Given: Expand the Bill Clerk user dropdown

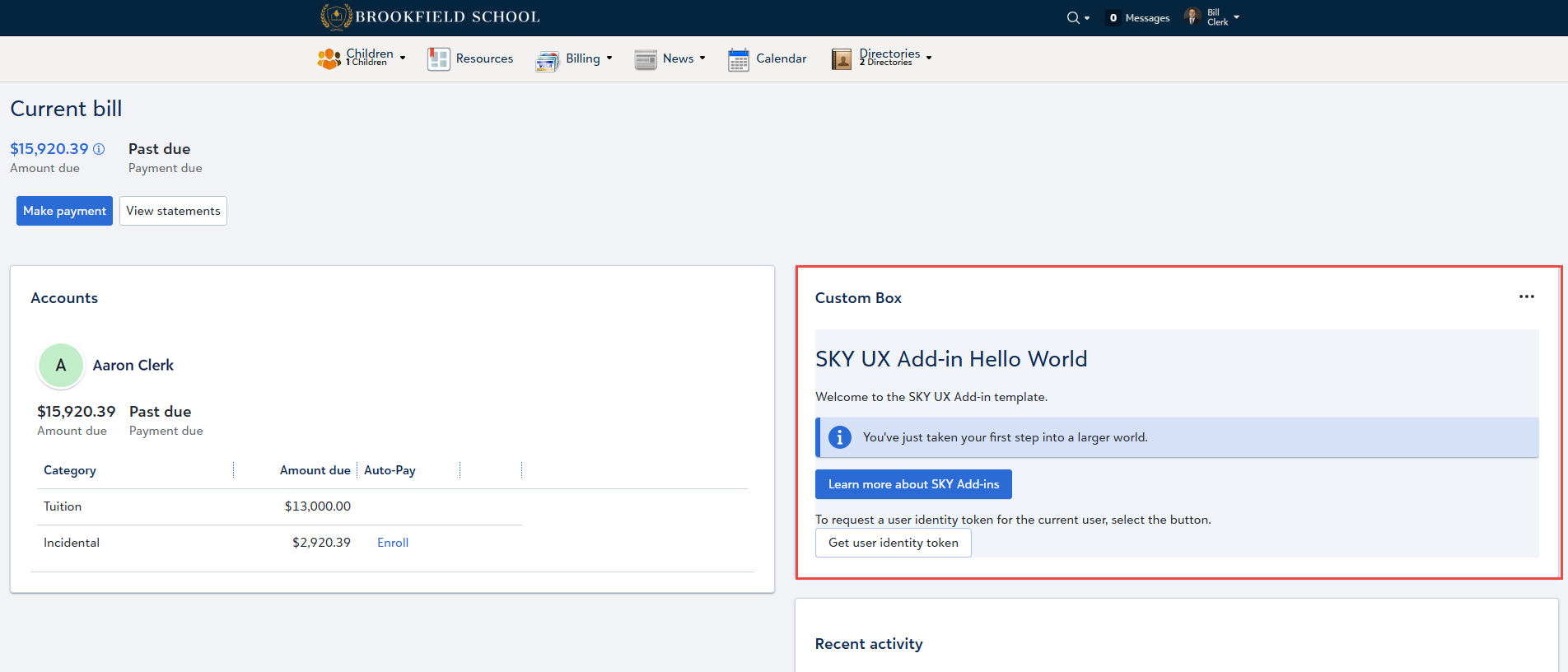Looking at the screenshot, I should tap(1236, 17).
